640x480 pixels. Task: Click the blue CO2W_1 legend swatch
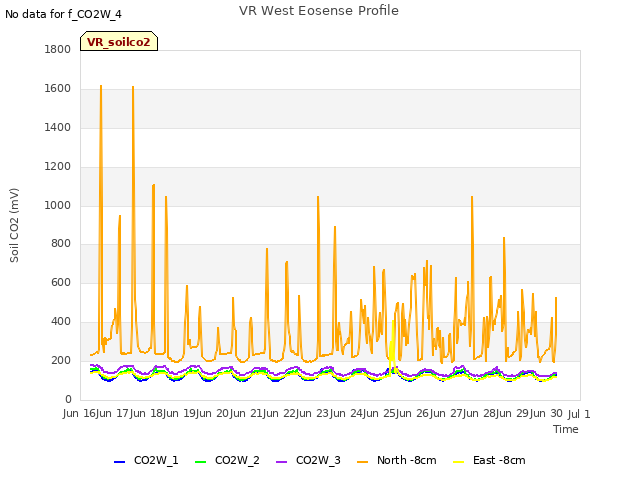click(x=119, y=462)
